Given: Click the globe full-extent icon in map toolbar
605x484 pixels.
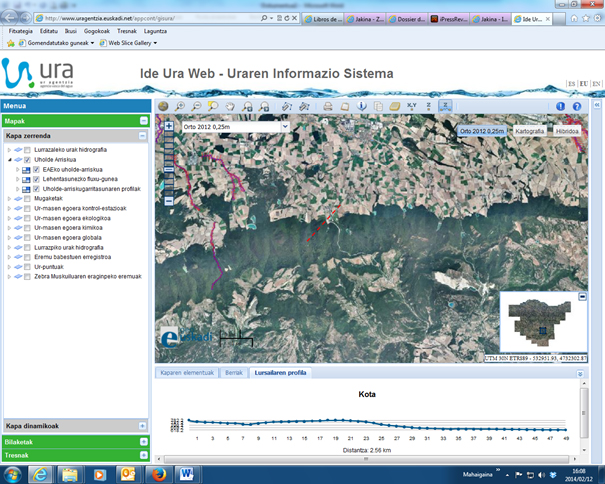Looking at the screenshot, I should [x=165, y=106].
